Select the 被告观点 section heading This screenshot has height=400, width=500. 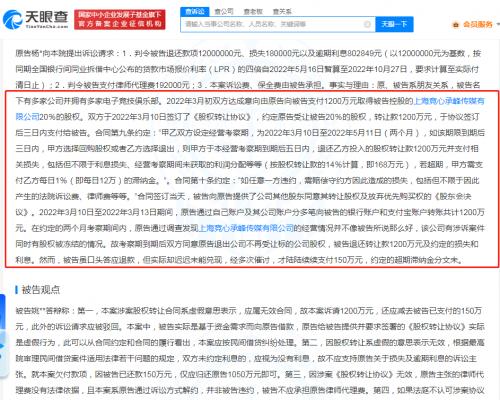(41, 290)
